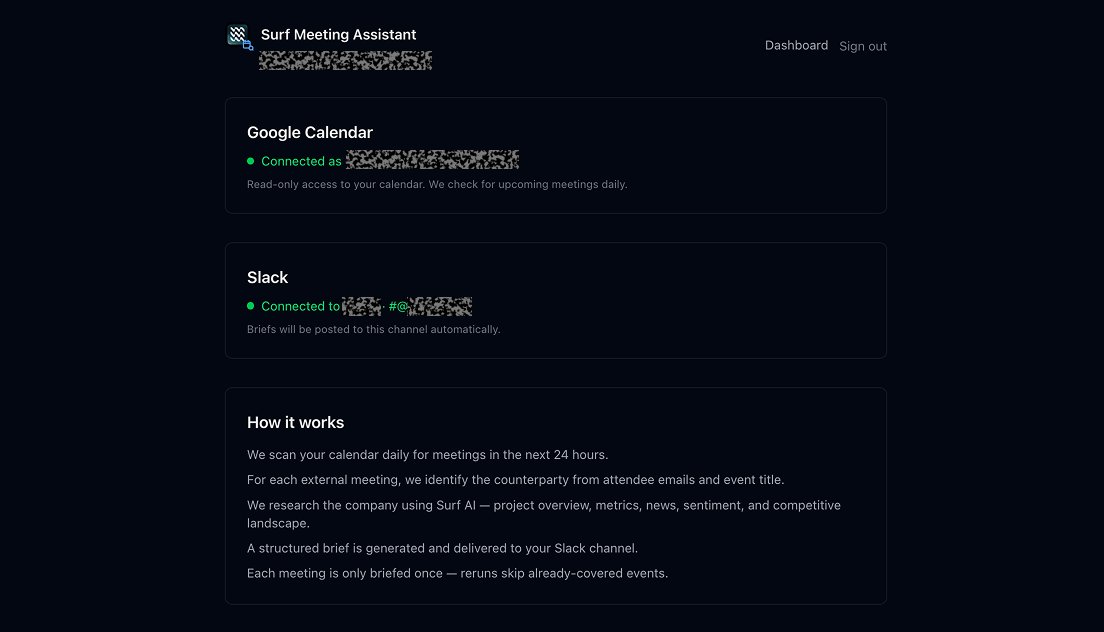Click the read-only access description text
This screenshot has height=632, width=1104.
pyautogui.click(x=437, y=184)
